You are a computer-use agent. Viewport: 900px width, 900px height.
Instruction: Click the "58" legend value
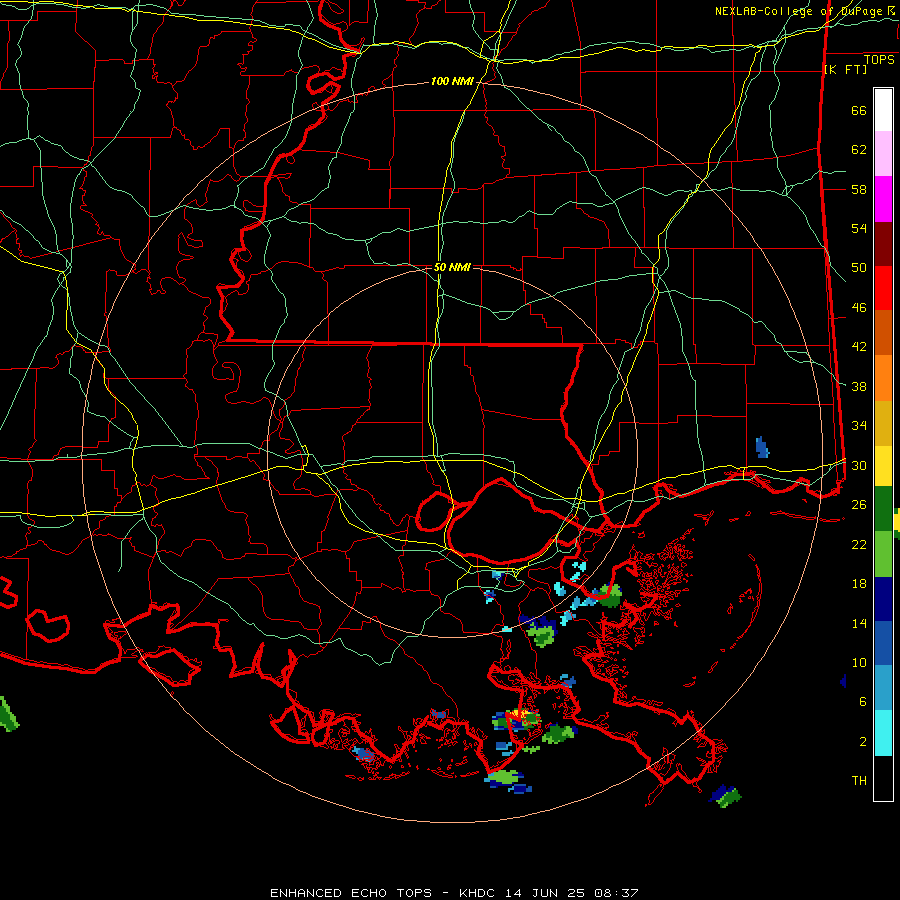[859, 189]
